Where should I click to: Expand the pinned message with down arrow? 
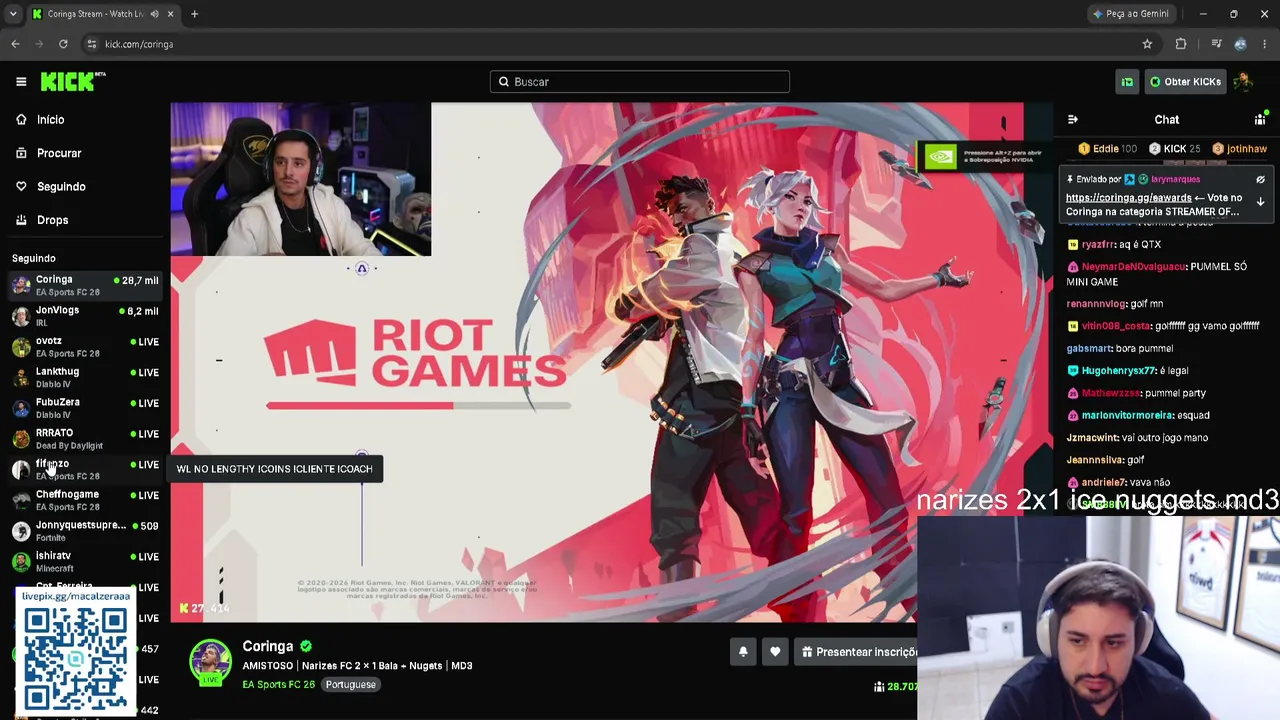[1260, 202]
